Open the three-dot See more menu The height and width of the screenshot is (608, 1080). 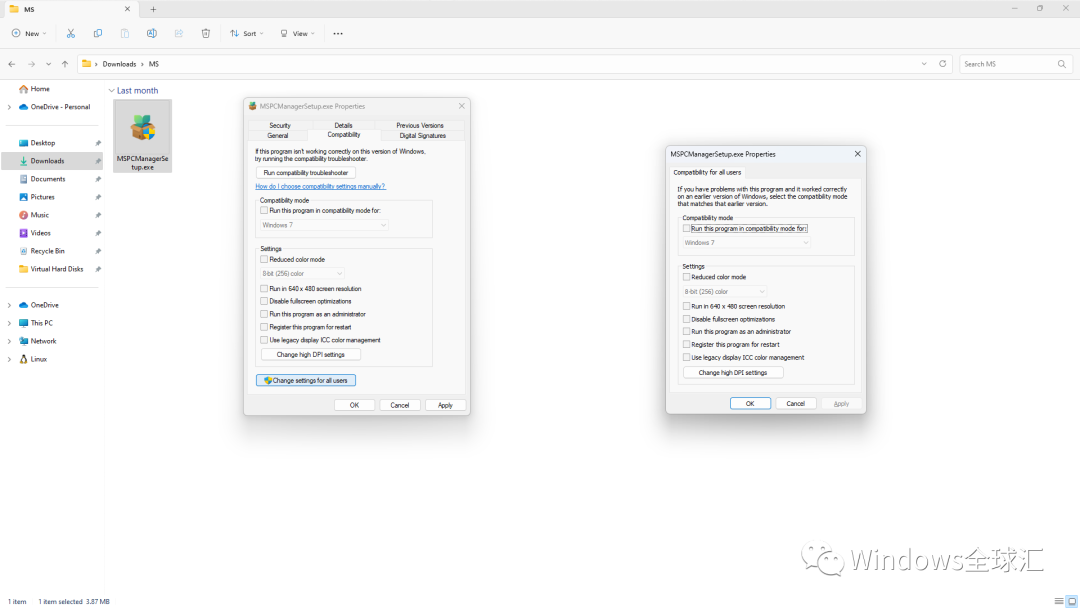pyautogui.click(x=338, y=33)
